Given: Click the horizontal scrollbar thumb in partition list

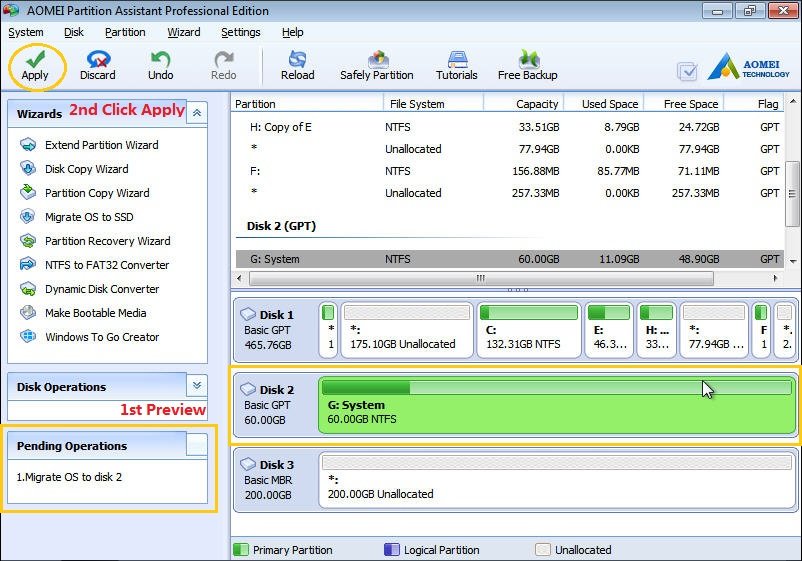Looking at the screenshot, I should (481, 278).
